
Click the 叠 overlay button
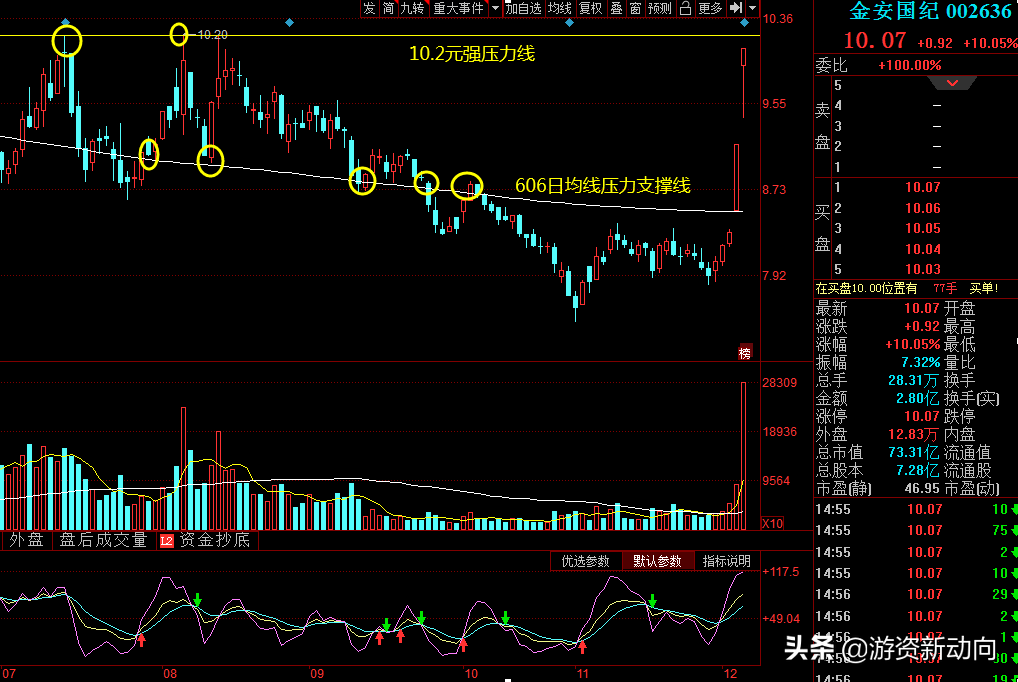pos(617,8)
